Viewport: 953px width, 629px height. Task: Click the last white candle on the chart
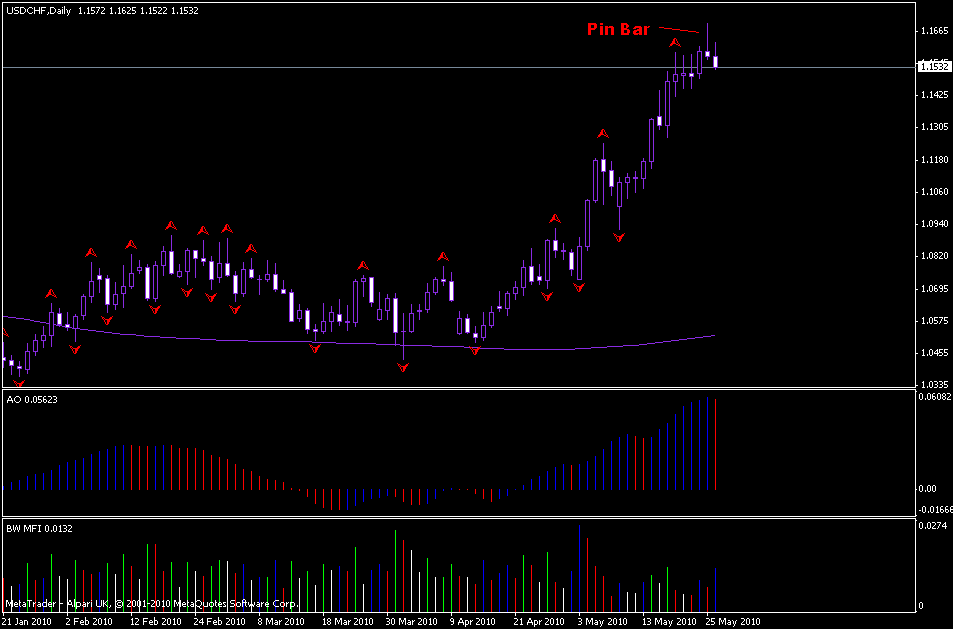pos(715,61)
